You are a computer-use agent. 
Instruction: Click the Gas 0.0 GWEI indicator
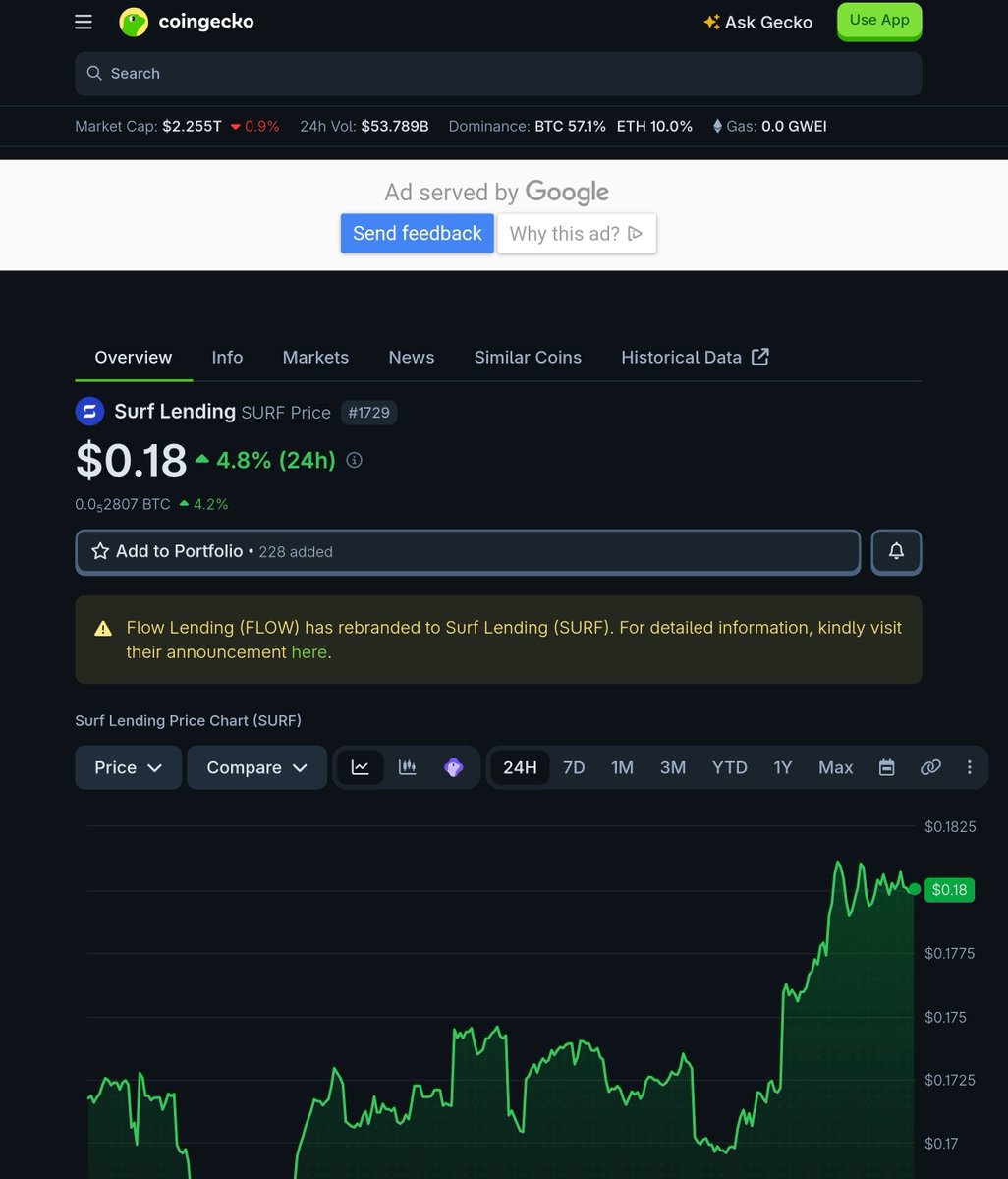point(769,126)
